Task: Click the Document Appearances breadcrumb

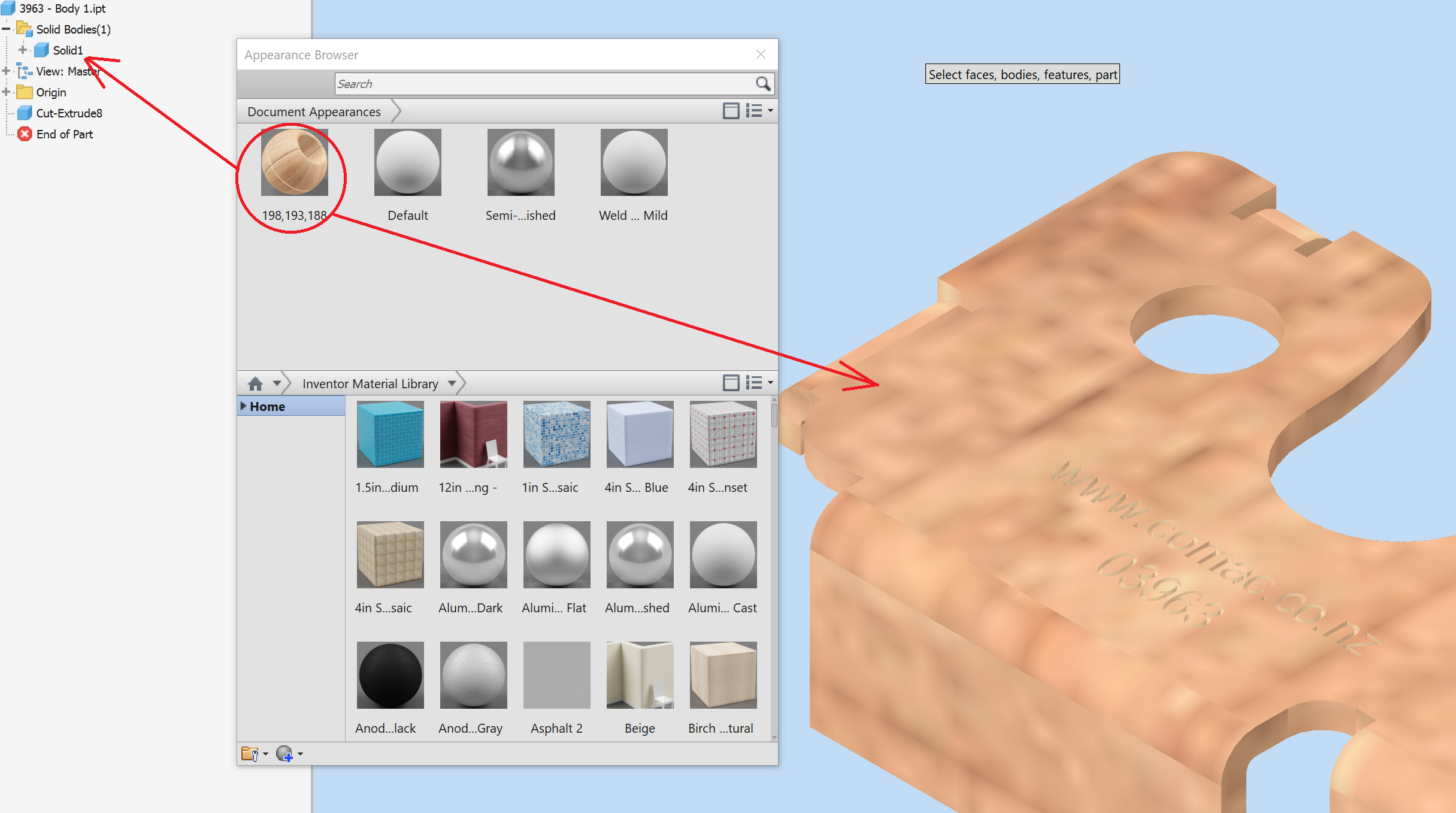Action: point(314,111)
